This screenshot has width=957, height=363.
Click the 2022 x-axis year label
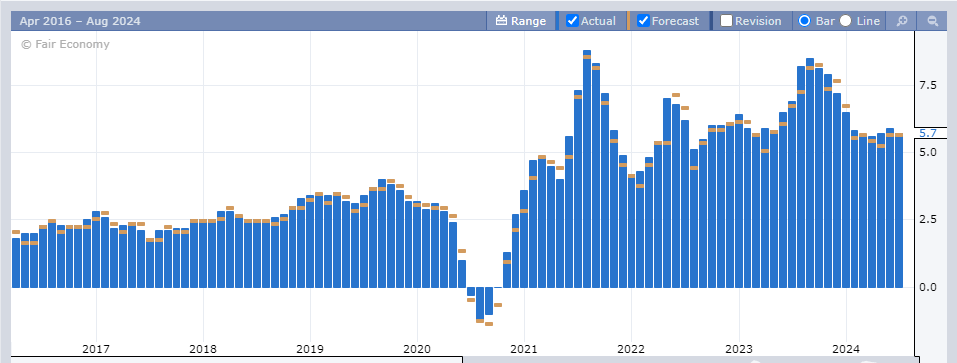coord(632,350)
